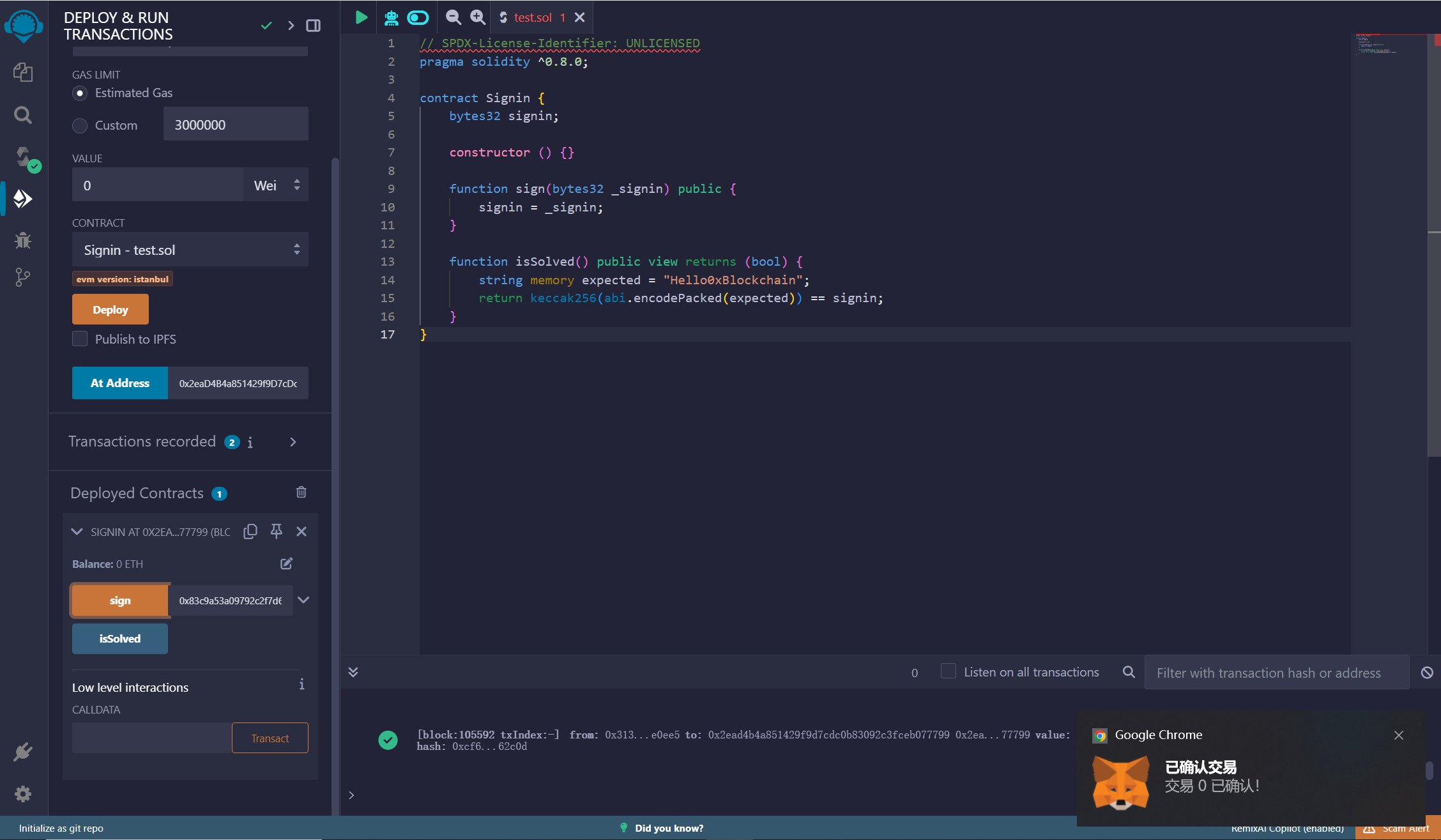The width and height of the screenshot is (1441, 840).
Task: Click the orange sign function button
Action: [x=120, y=600]
